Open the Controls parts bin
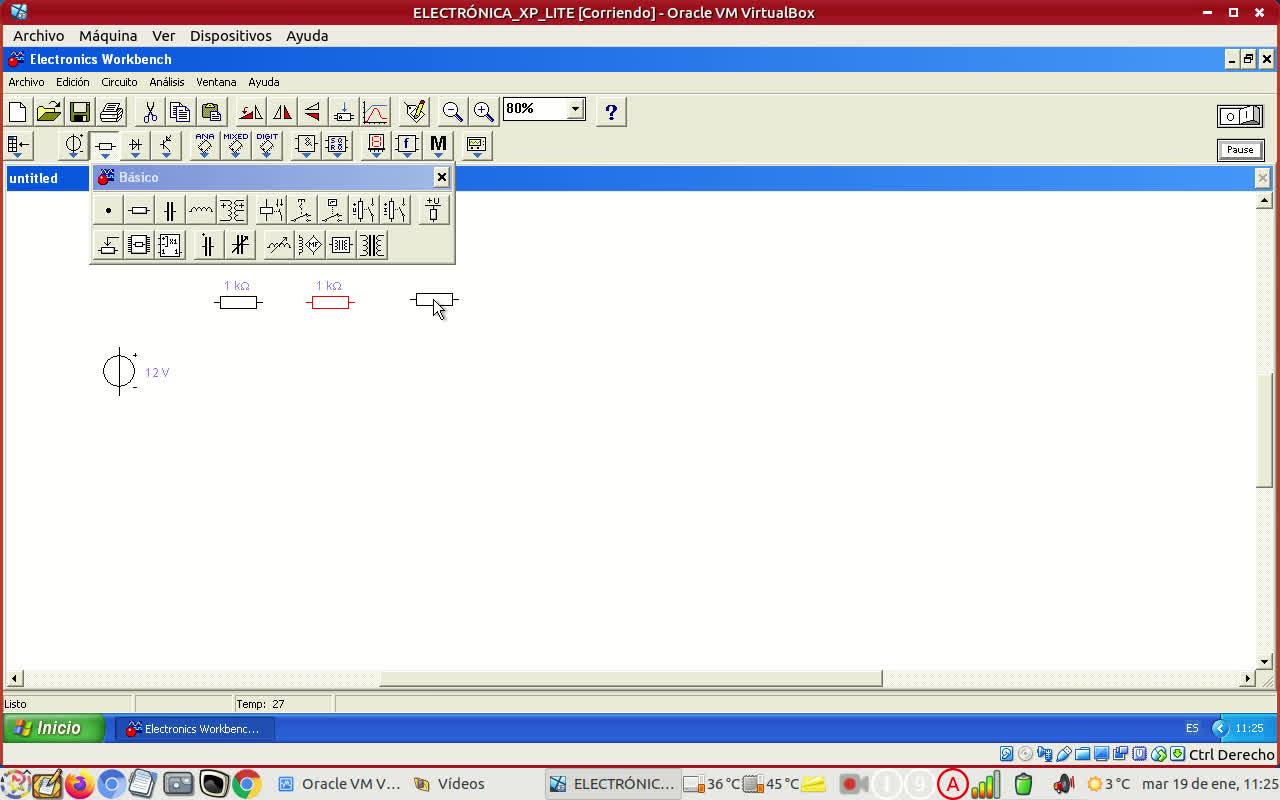Image resolution: width=1280 pixels, height=800 pixels. pos(407,146)
